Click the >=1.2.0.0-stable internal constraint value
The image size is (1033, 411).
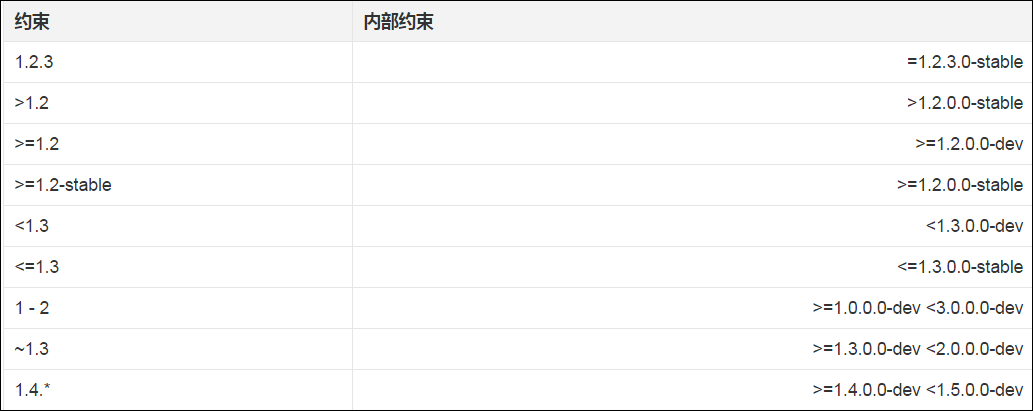[960, 185]
